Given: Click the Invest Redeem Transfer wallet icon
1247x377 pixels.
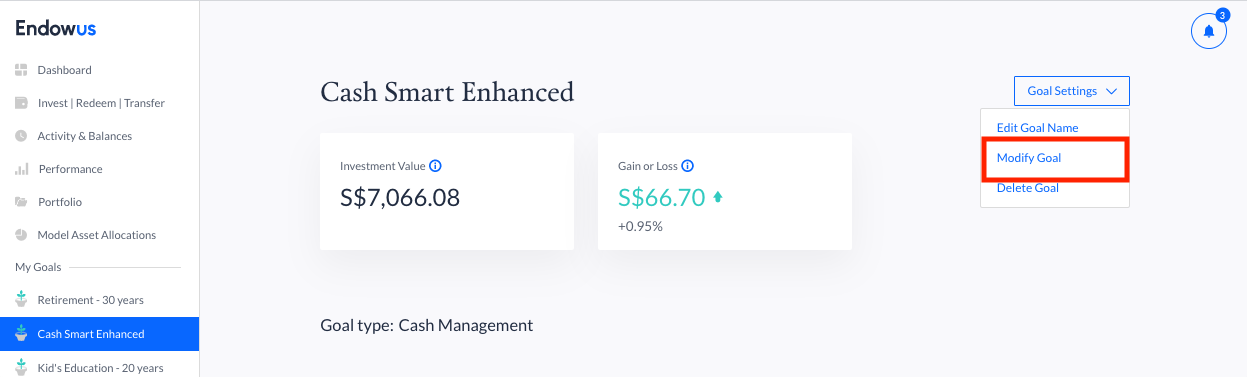Looking at the screenshot, I should click(x=21, y=103).
